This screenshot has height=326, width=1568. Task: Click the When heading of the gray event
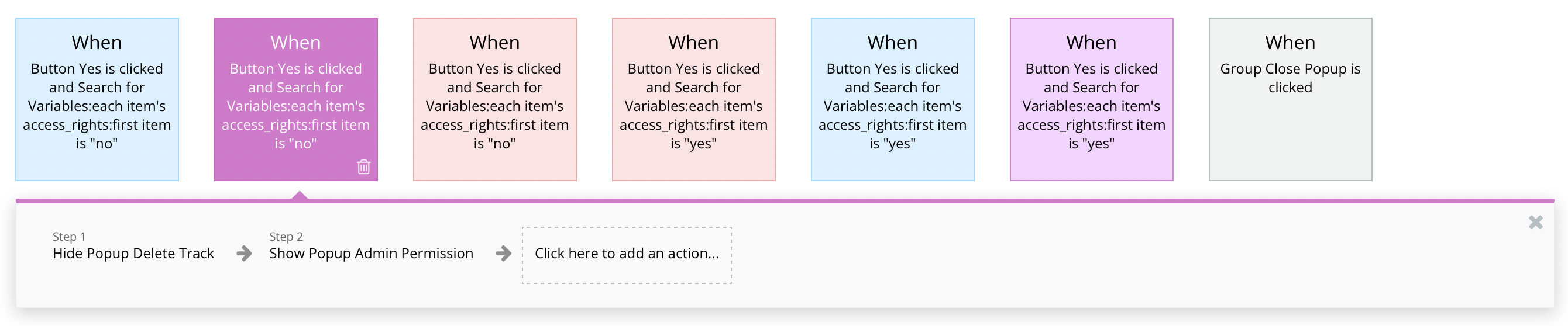coord(1290,43)
